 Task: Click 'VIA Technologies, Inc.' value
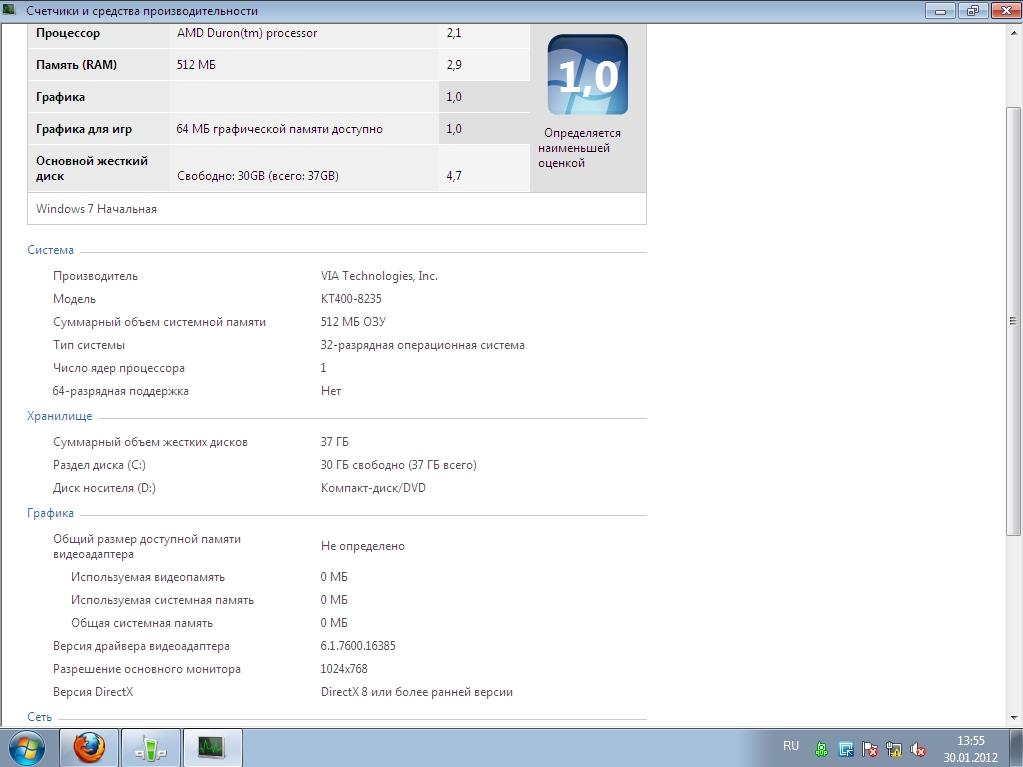tap(379, 276)
